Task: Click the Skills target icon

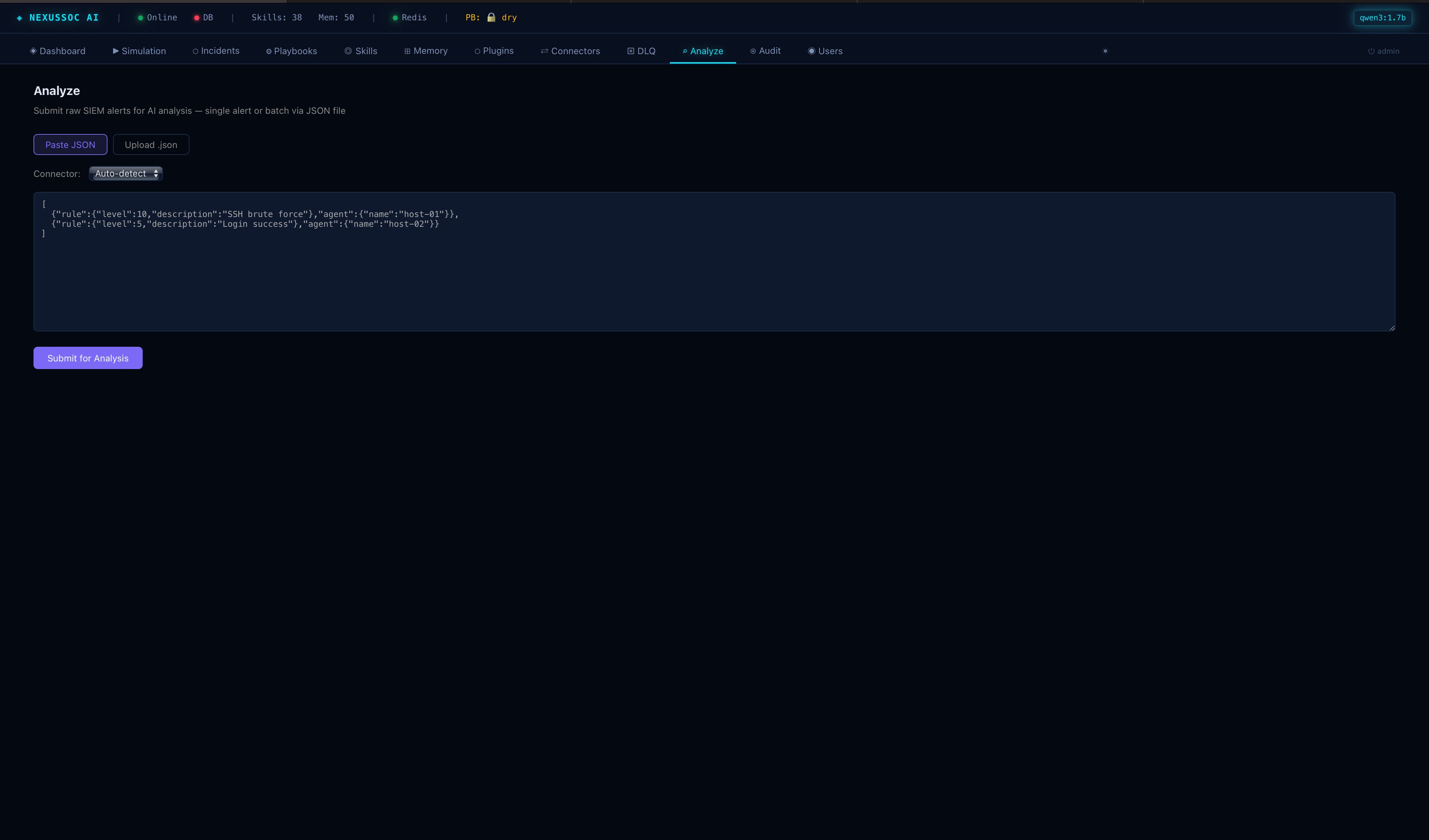Action: click(x=348, y=51)
